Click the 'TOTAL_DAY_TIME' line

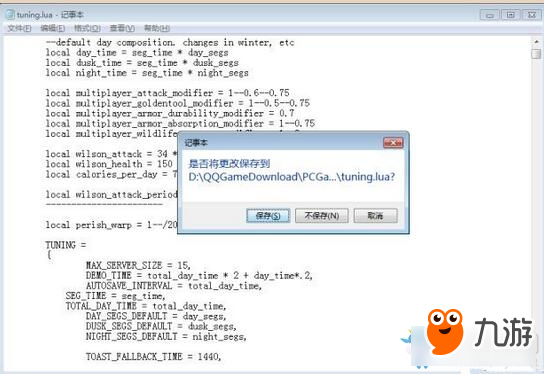point(146,306)
